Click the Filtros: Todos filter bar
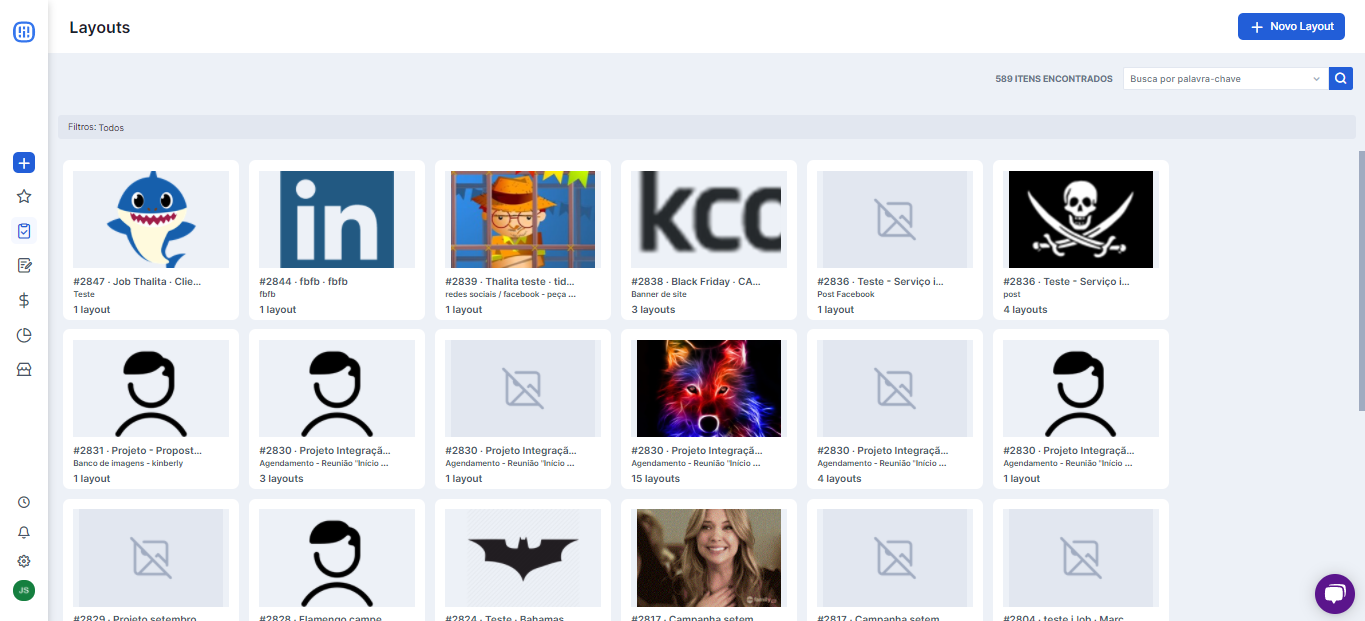The image size is (1365, 621). pos(706,127)
